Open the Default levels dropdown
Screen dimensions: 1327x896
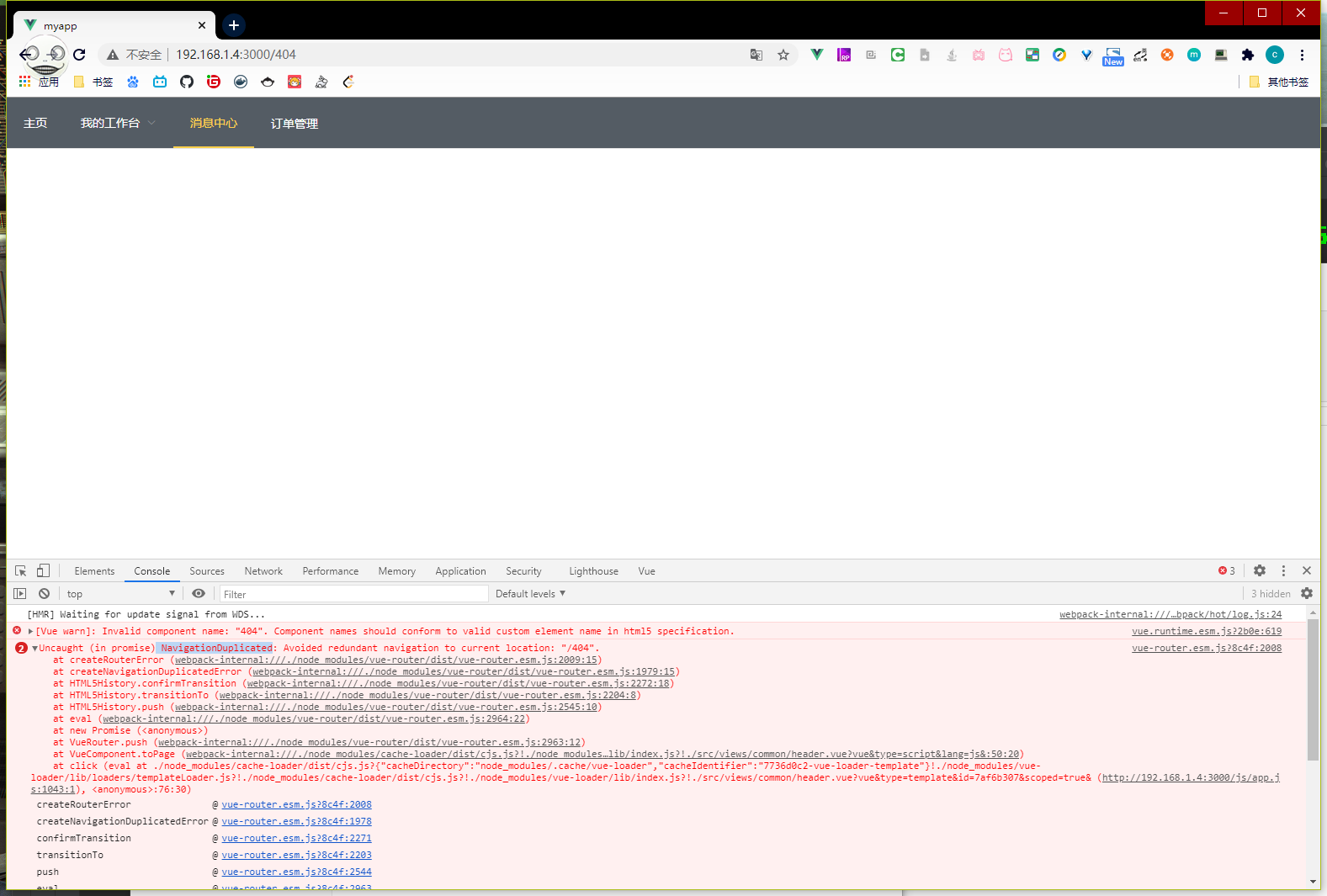[x=530, y=594]
